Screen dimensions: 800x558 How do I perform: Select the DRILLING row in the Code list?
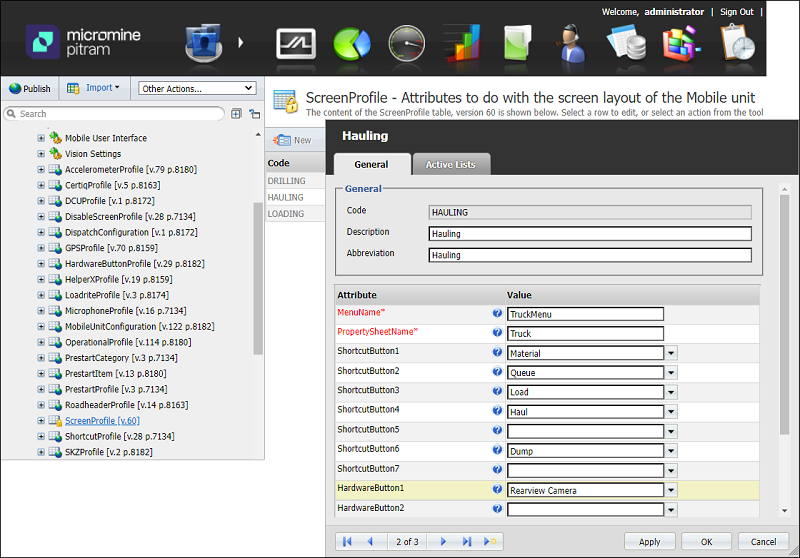coord(287,181)
